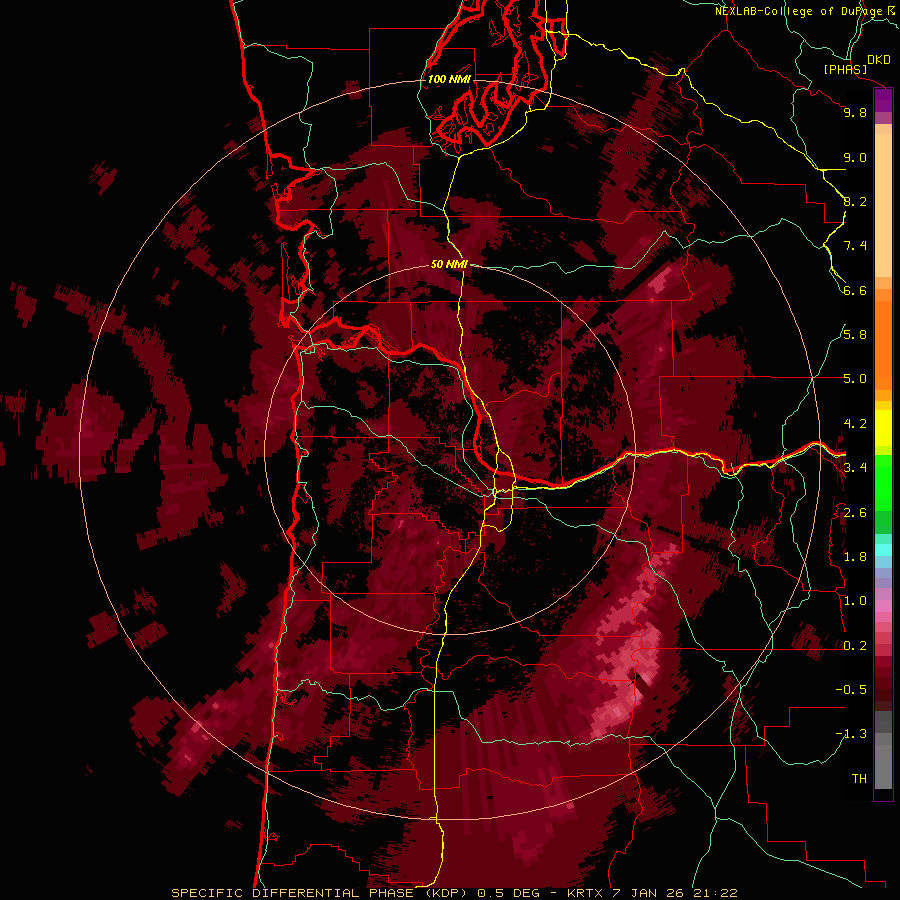Click the 50 NMI range ring label
The image size is (900, 900).
tap(449, 264)
